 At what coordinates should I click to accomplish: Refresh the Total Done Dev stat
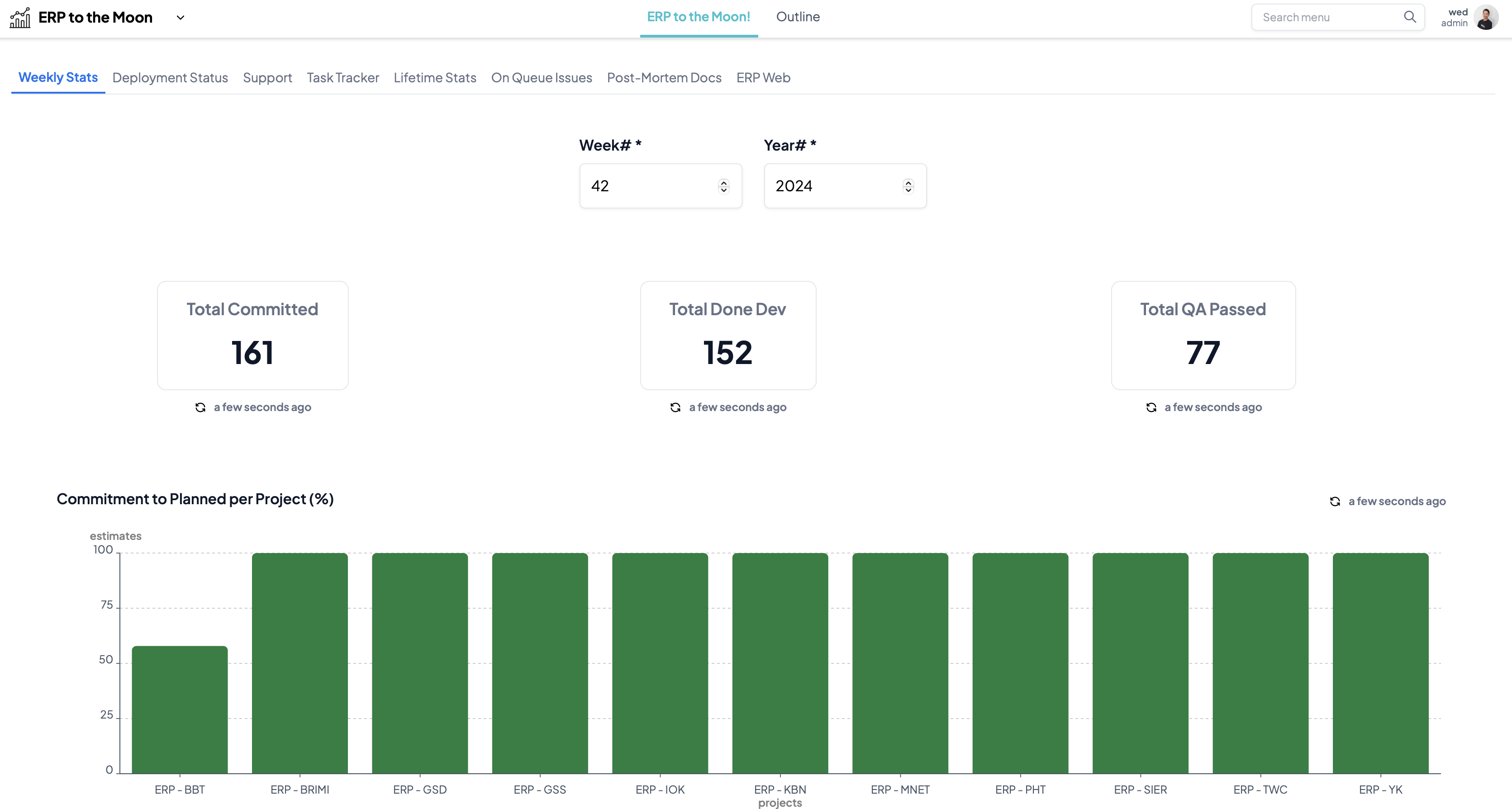[675, 407]
